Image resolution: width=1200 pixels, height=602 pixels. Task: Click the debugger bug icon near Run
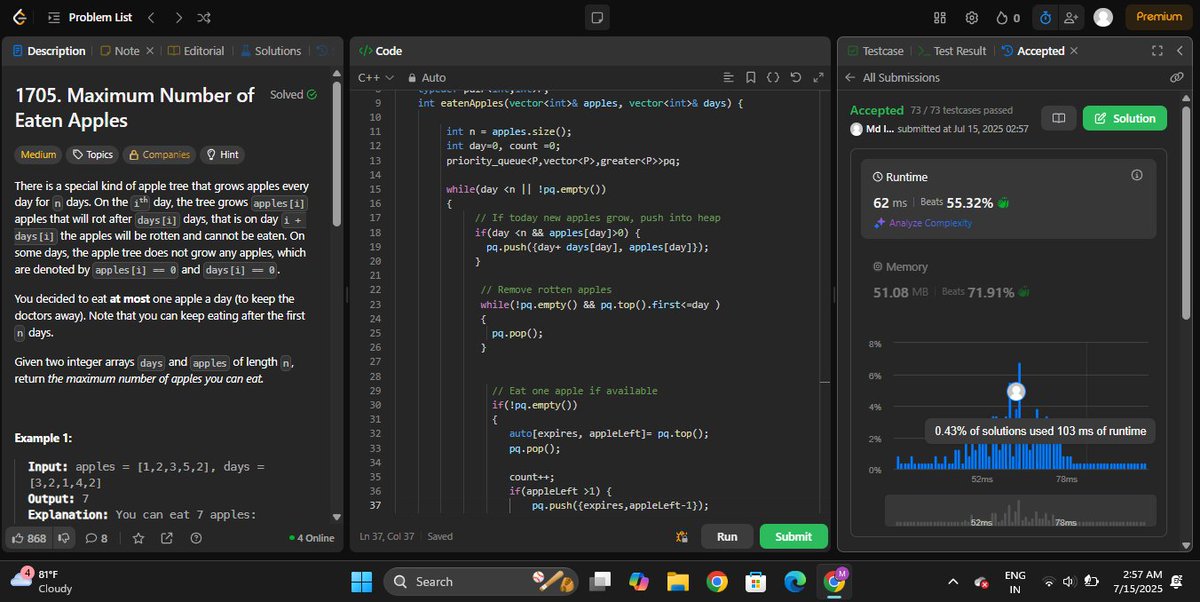tap(681, 537)
